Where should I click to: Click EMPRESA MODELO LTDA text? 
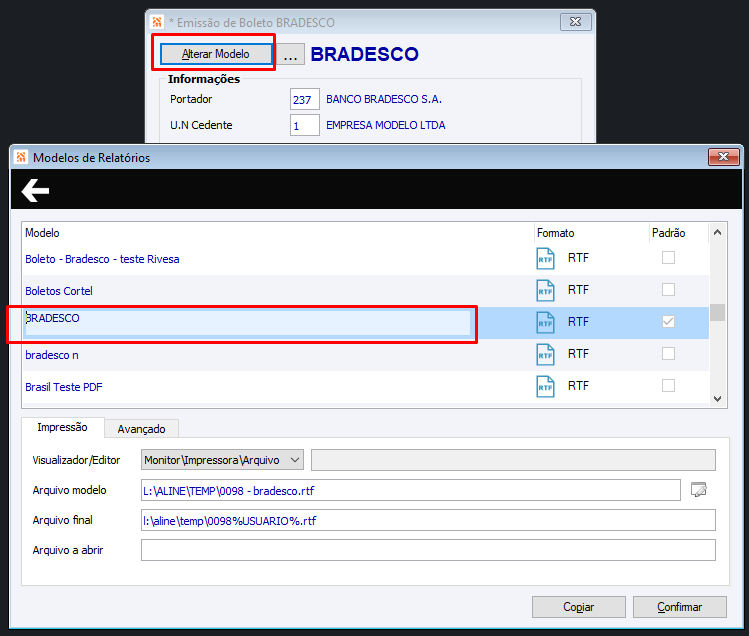tap(385, 125)
